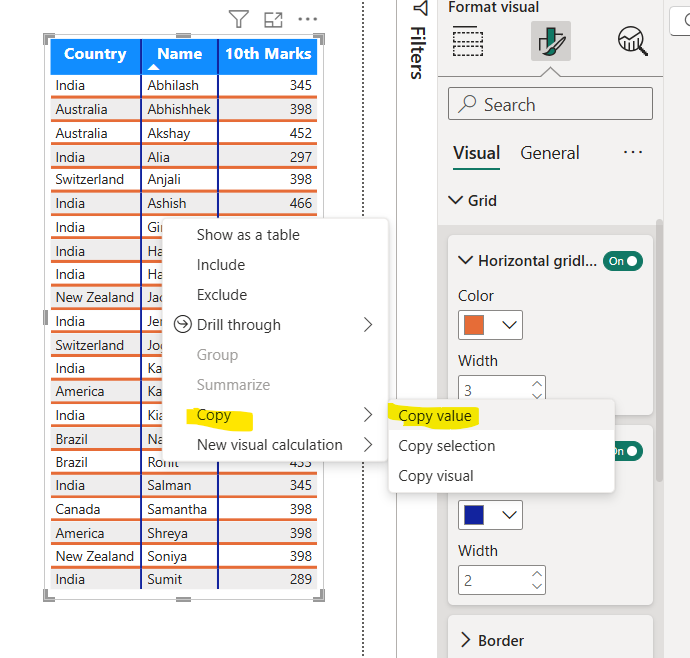Viewport: 690px width, 658px height.
Task: Open Focus mode icon above the table
Action: 273,19
